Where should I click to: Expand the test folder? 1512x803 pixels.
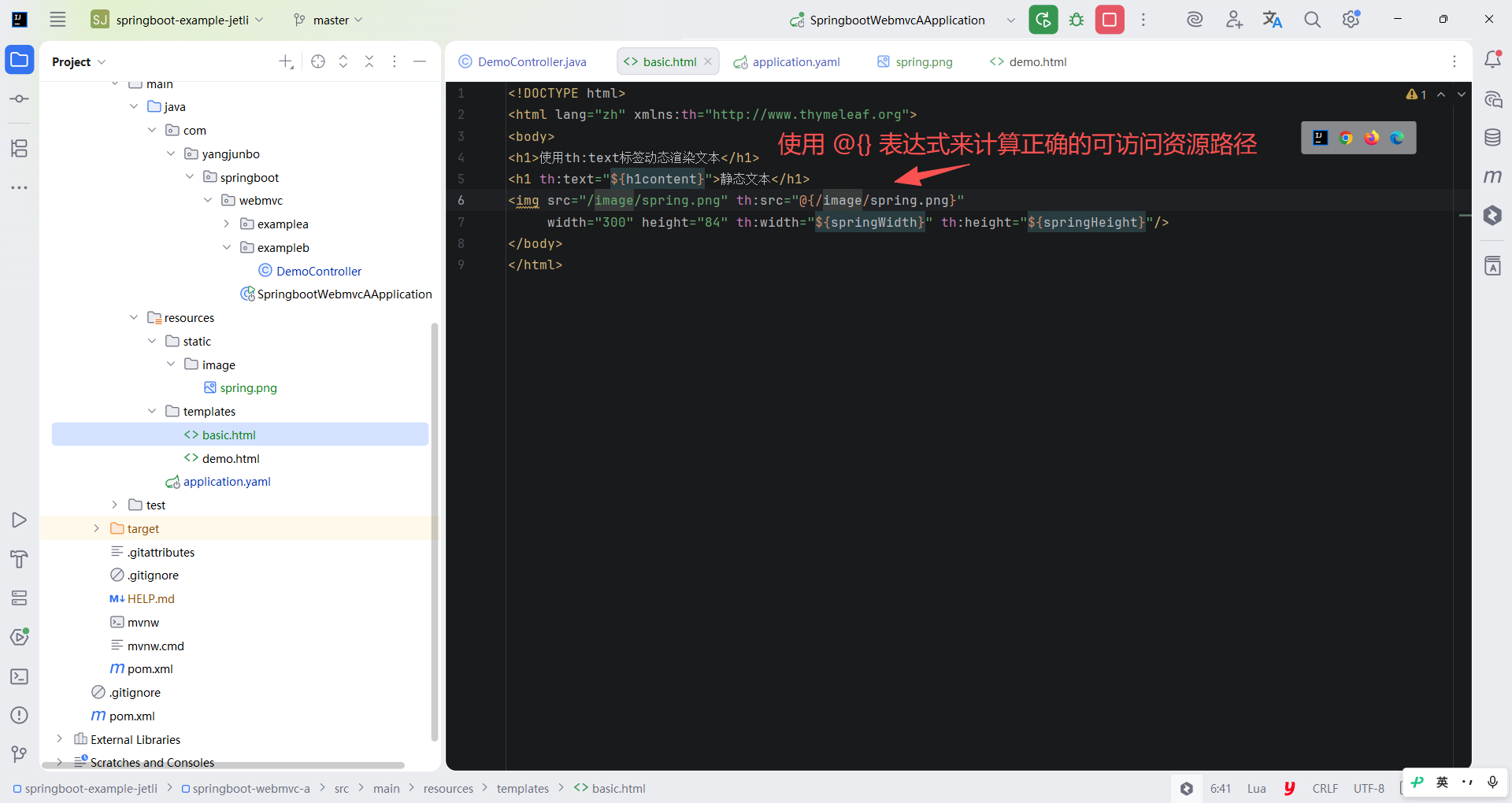(x=115, y=505)
